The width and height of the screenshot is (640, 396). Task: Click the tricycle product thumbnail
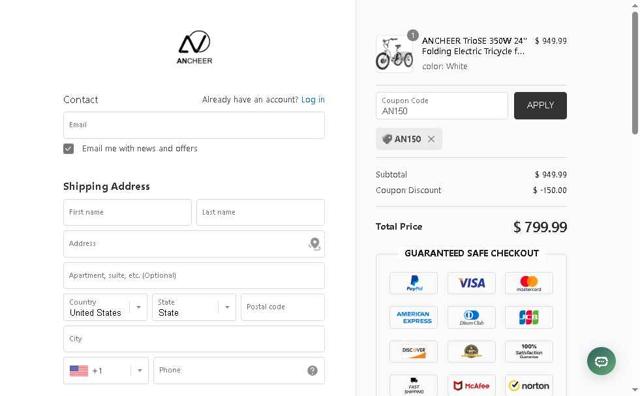click(394, 54)
